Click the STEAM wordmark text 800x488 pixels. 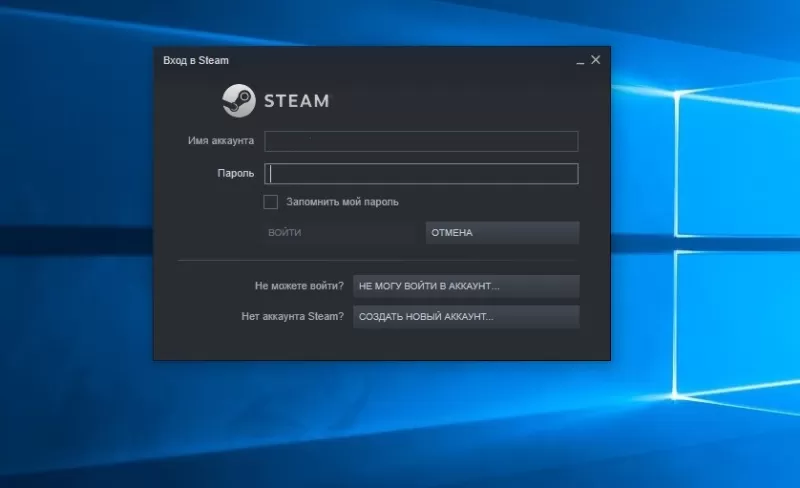(x=297, y=101)
